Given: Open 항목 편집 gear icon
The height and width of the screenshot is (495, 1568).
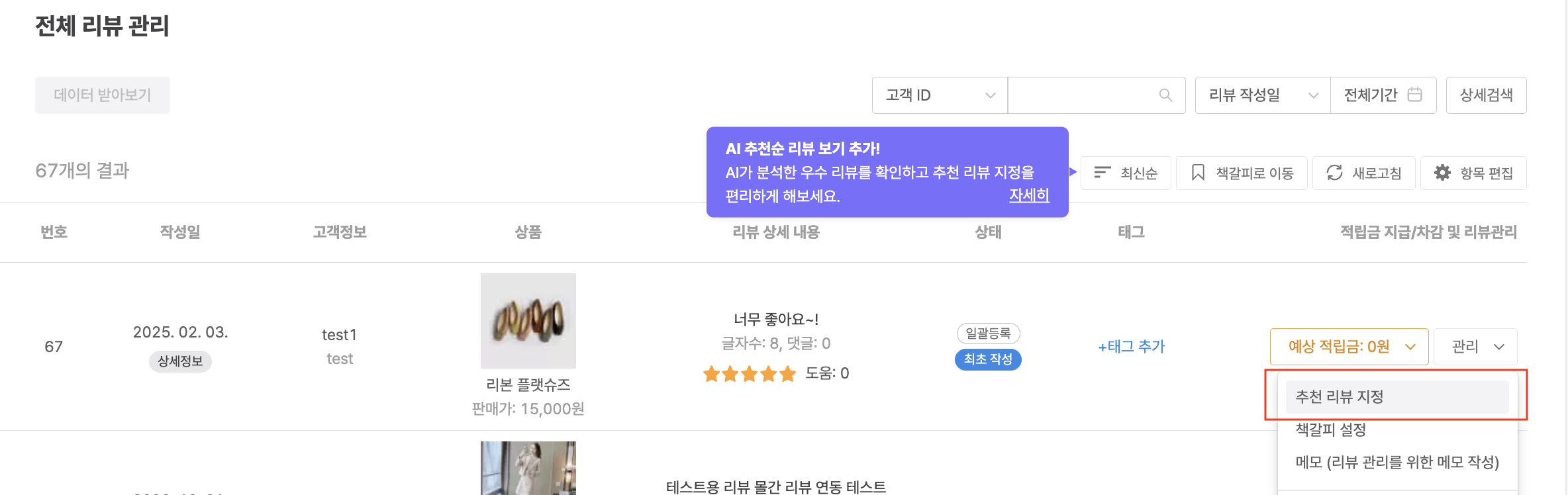Looking at the screenshot, I should click(x=1442, y=173).
